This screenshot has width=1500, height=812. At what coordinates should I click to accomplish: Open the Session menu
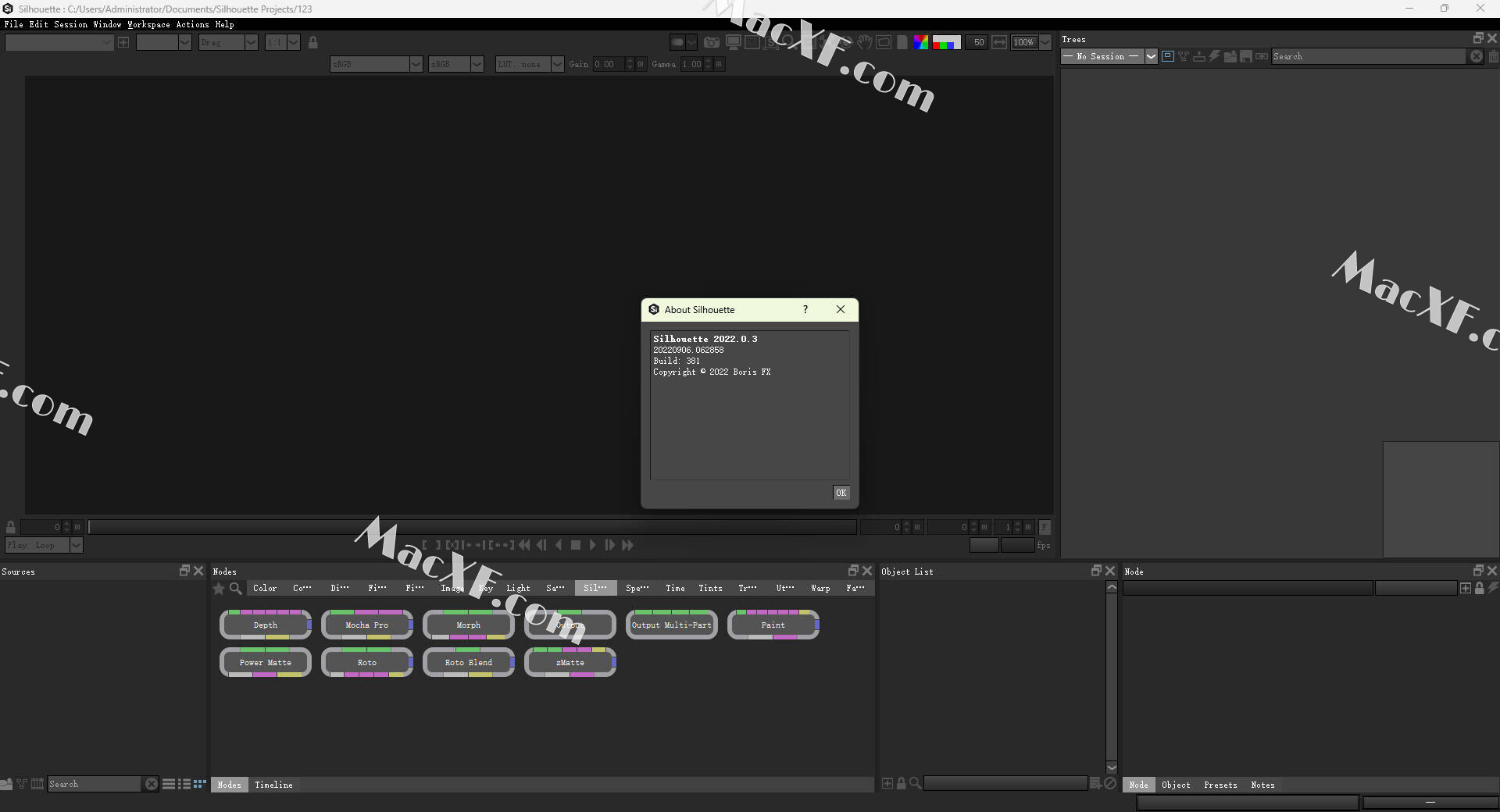tap(70, 24)
